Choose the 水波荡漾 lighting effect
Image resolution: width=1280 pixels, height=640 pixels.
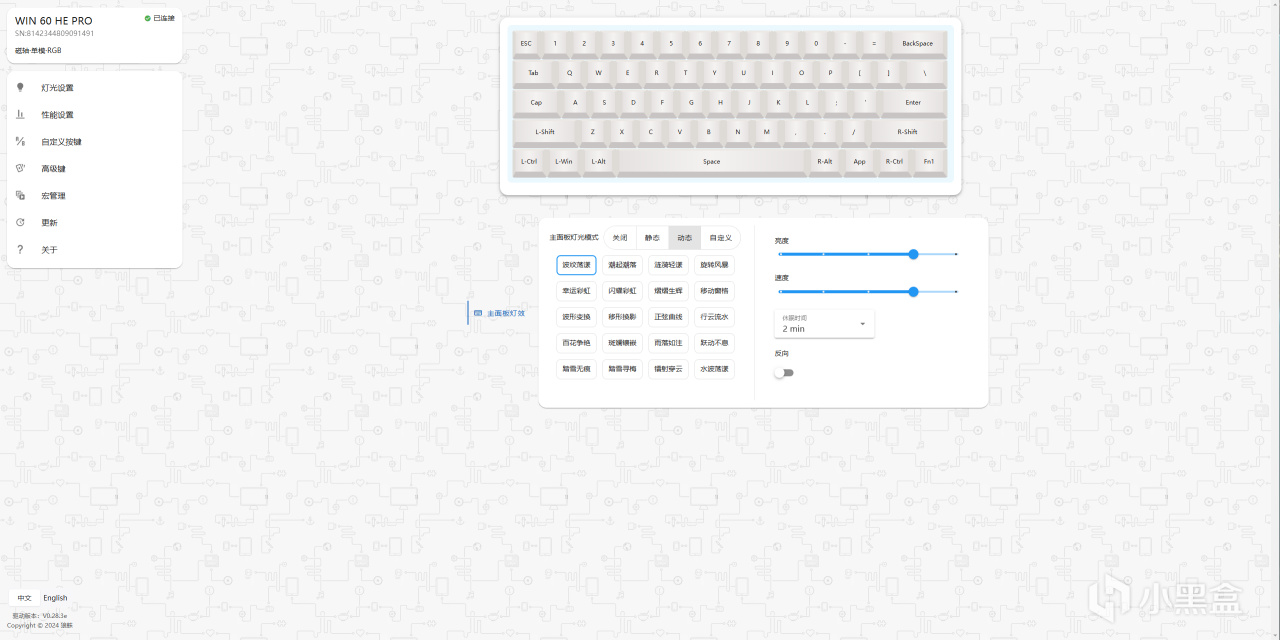pos(714,369)
